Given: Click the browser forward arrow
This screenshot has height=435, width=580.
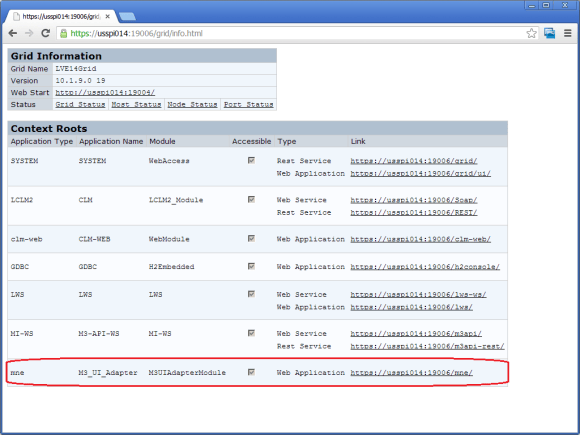Looking at the screenshot, I should [x=29, y=33].
